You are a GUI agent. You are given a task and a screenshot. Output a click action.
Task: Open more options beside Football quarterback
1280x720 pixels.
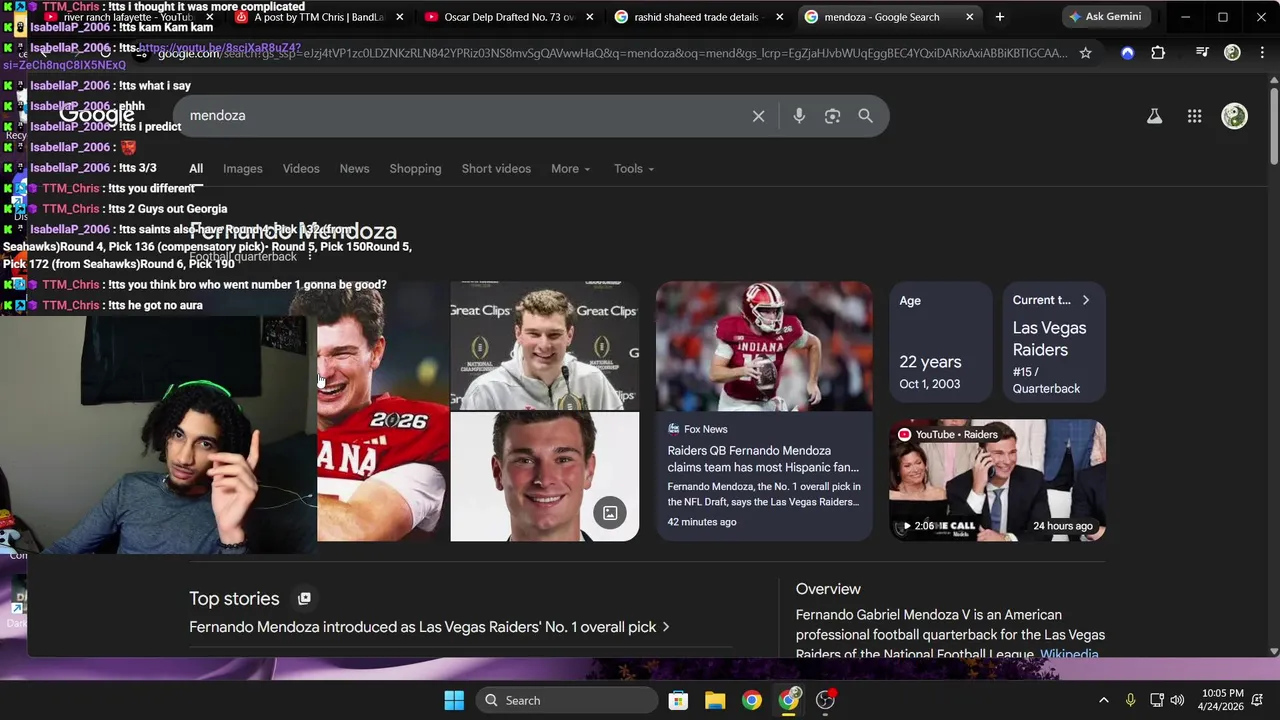[x=310, y=257]
